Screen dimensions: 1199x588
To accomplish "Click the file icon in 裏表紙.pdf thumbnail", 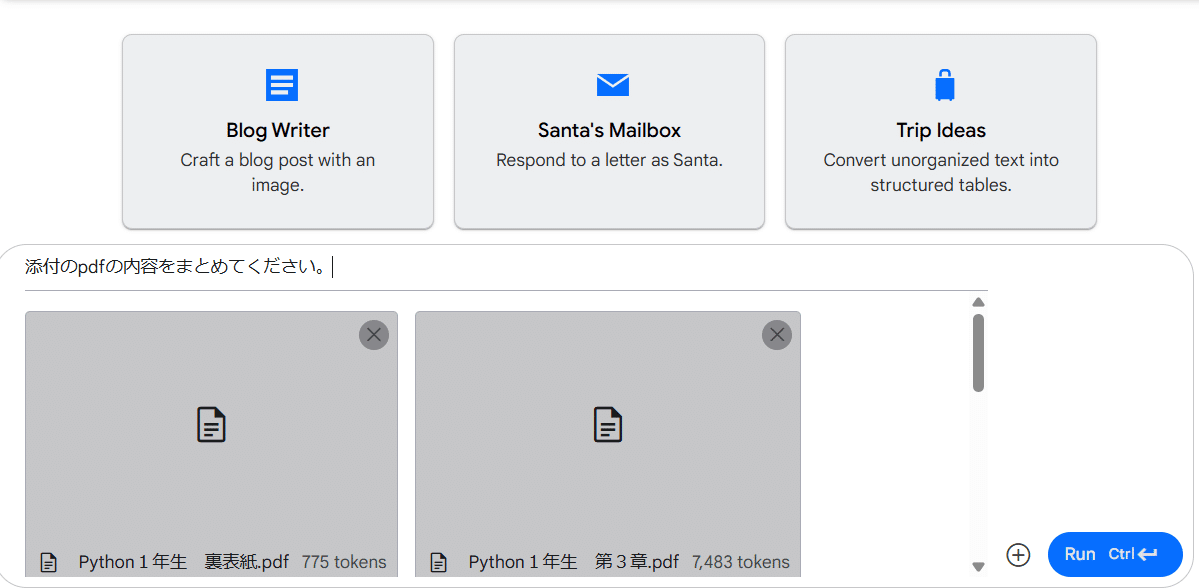I will point(211,425).
